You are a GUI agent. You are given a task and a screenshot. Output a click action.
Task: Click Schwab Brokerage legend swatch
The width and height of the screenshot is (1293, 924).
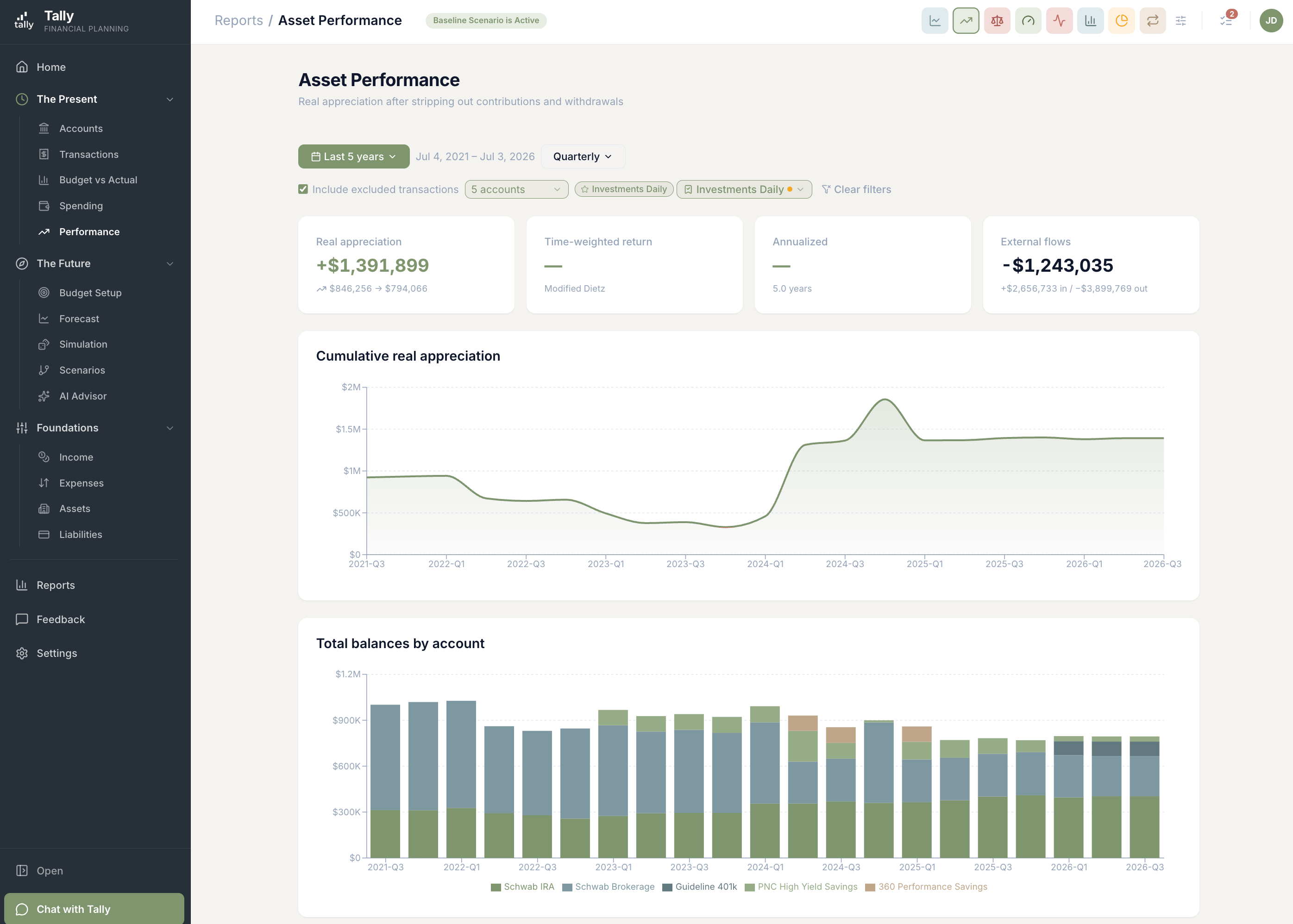(567, 887)
